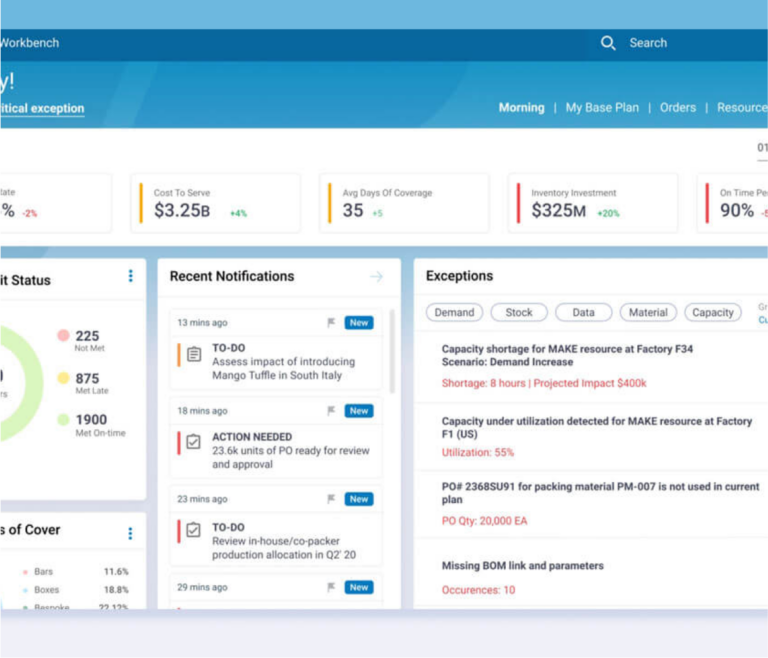Flag the 18 mins ago notification
Viewport: 768px width, 658px height.
[x=332, y=411]
